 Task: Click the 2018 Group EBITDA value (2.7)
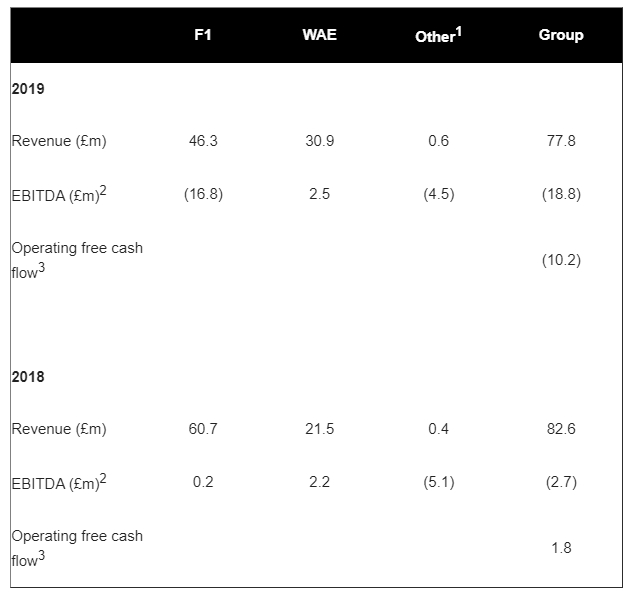coord(561,482)
